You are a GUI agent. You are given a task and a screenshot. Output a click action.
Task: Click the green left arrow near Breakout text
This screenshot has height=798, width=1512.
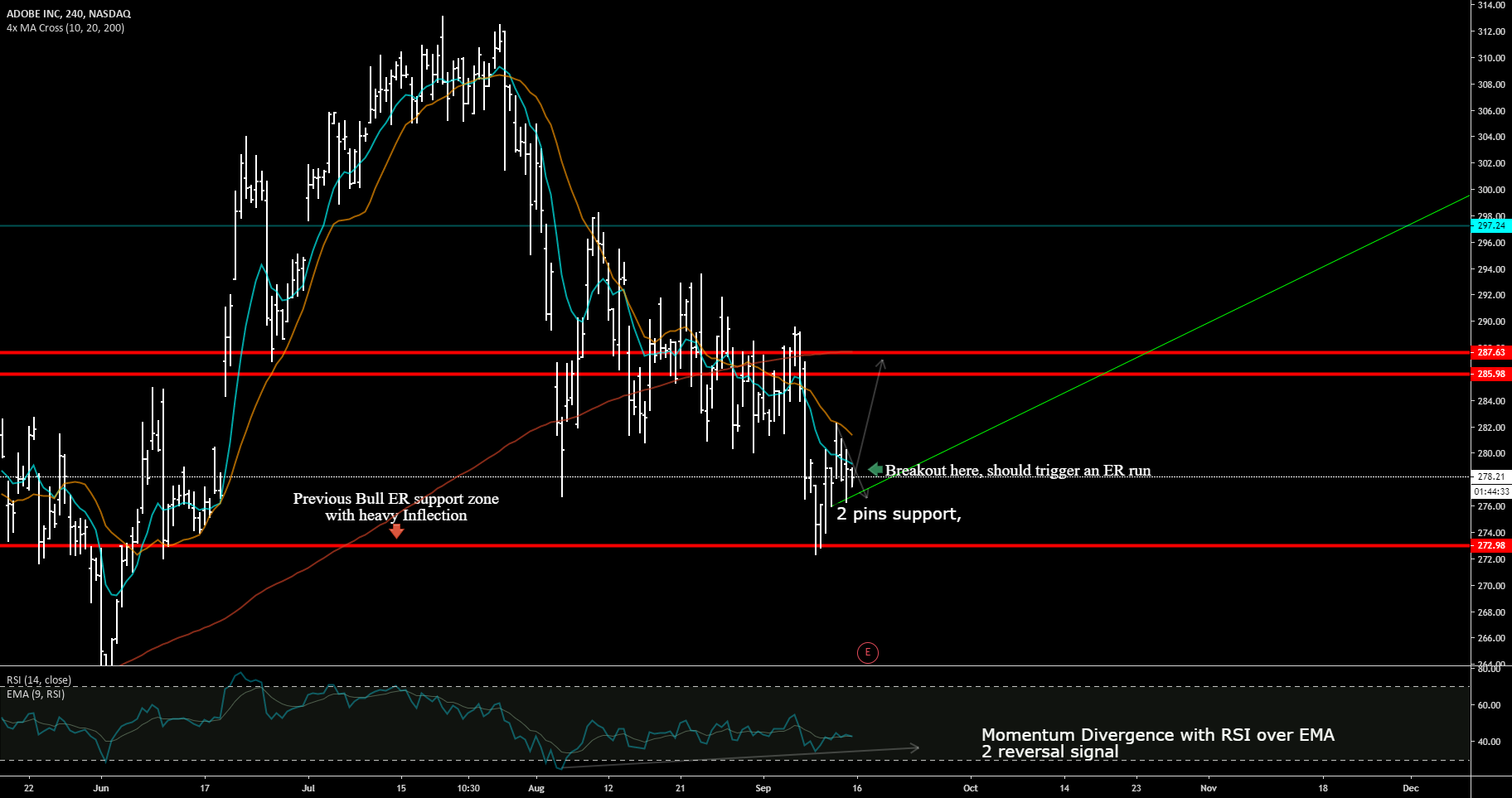(875, 470)
